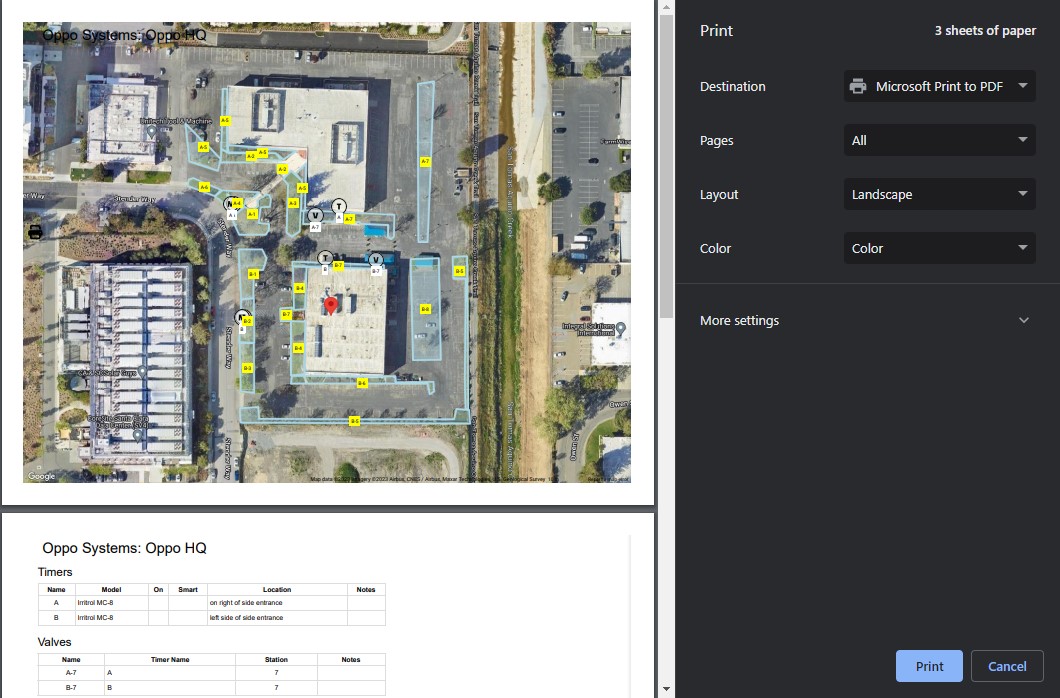This screenshot has height=698, width=1060.
Task: Open the Pages dropdown
Action: tap(938, 140)
